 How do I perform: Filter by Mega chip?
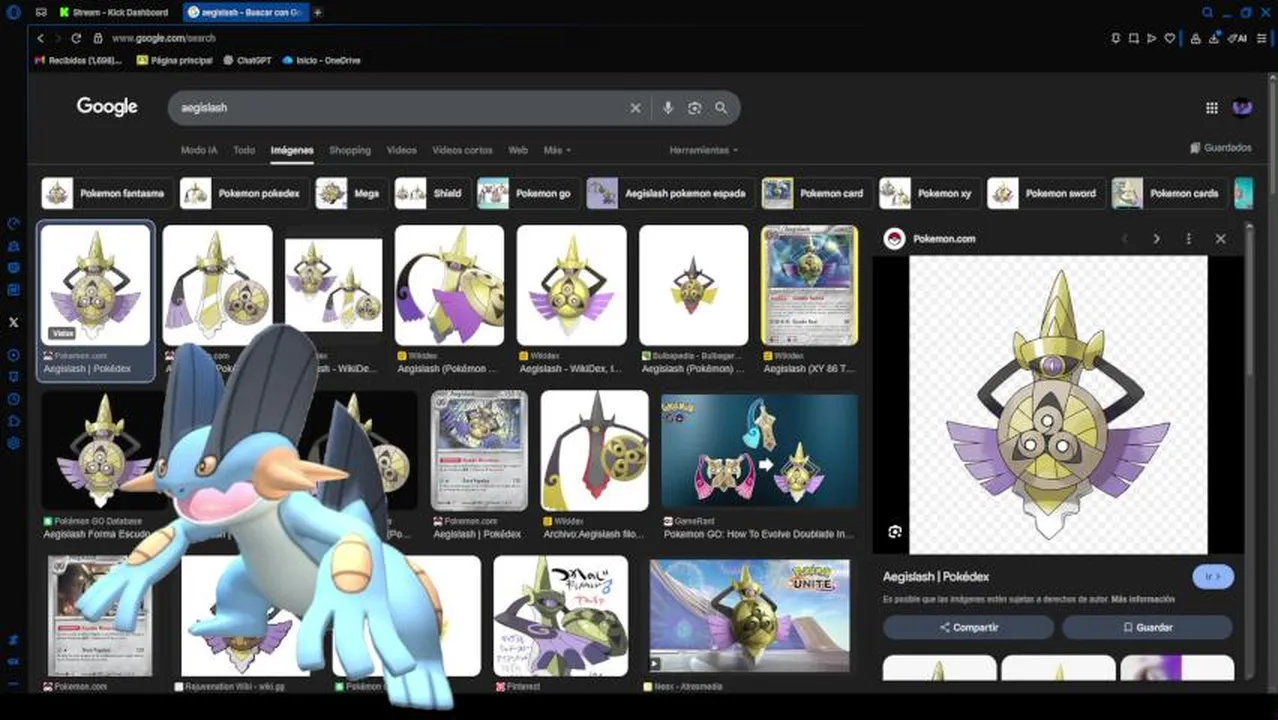tap(351, 194)
